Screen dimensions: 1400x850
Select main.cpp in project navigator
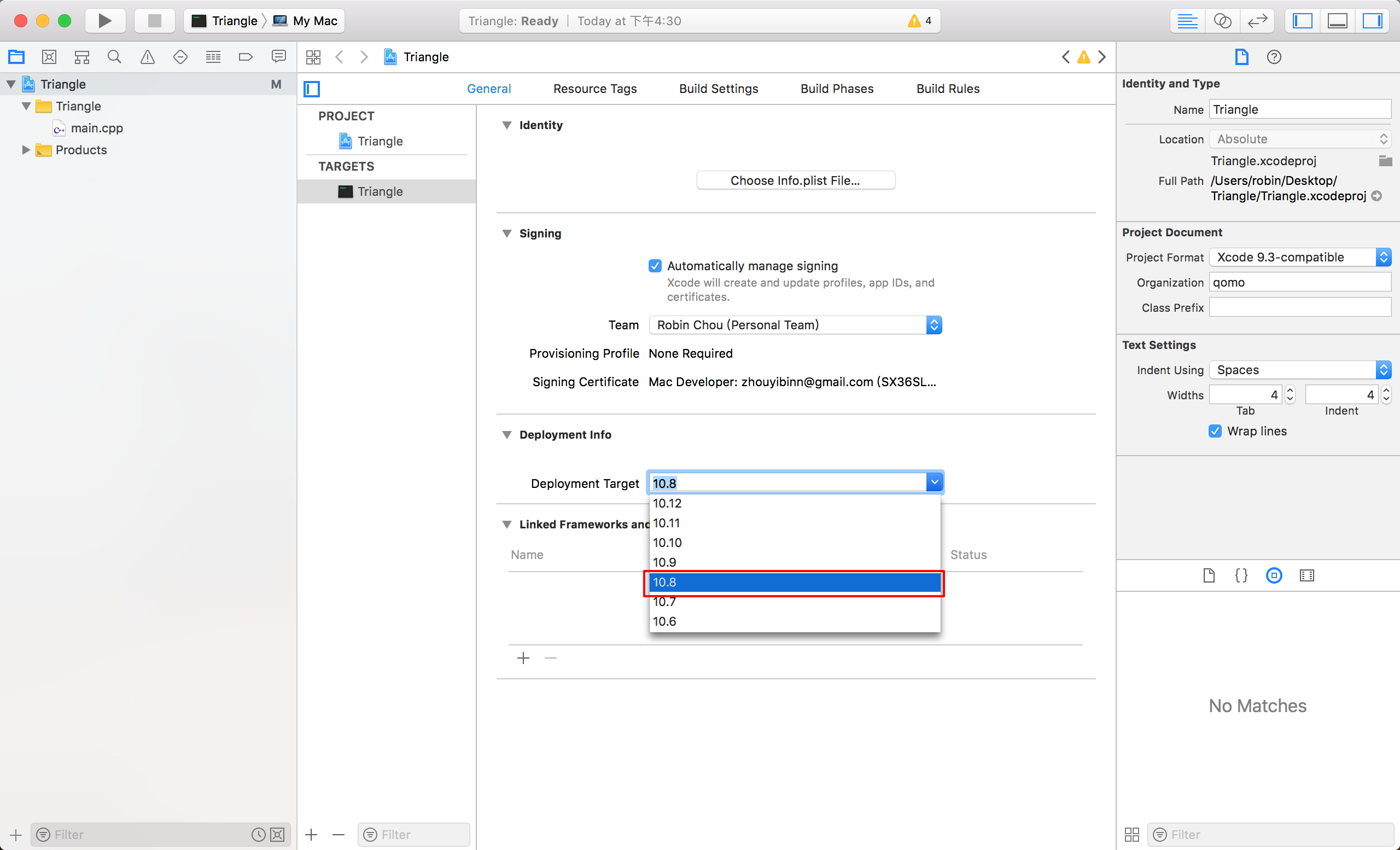coord(97,129)
